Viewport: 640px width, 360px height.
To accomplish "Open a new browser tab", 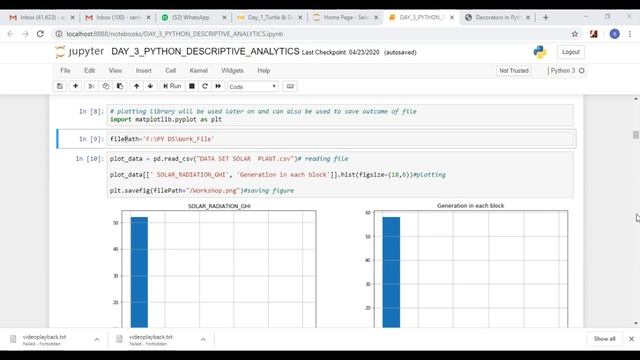I will point(546,18).
